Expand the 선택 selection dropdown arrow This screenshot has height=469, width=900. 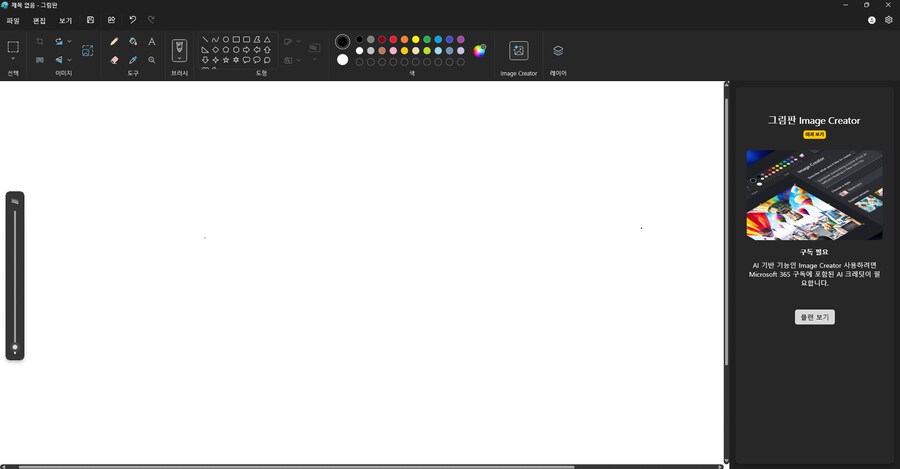point(13,60)
